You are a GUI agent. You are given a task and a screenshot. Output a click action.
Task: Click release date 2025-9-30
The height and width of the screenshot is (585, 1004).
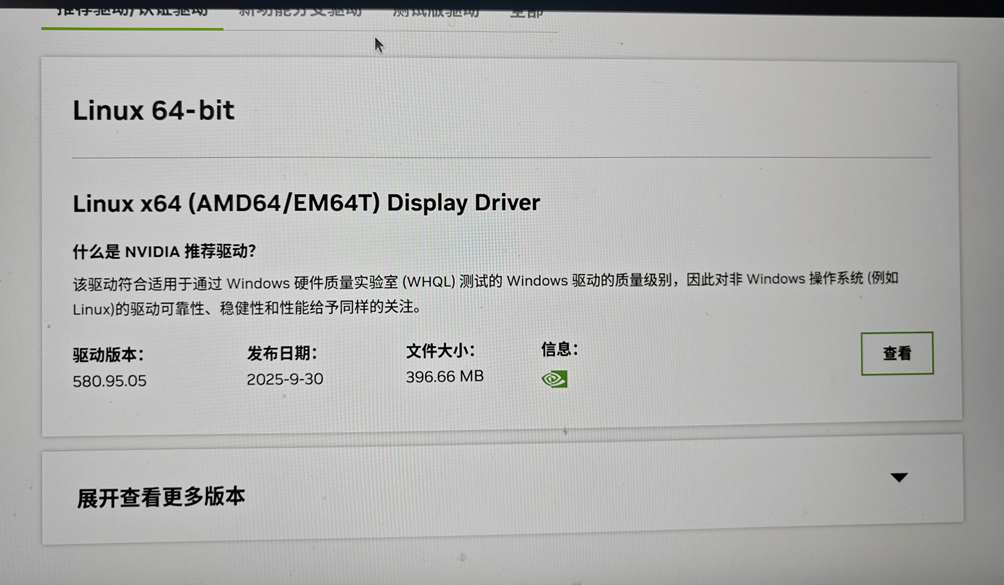click(x=285, y=379)
